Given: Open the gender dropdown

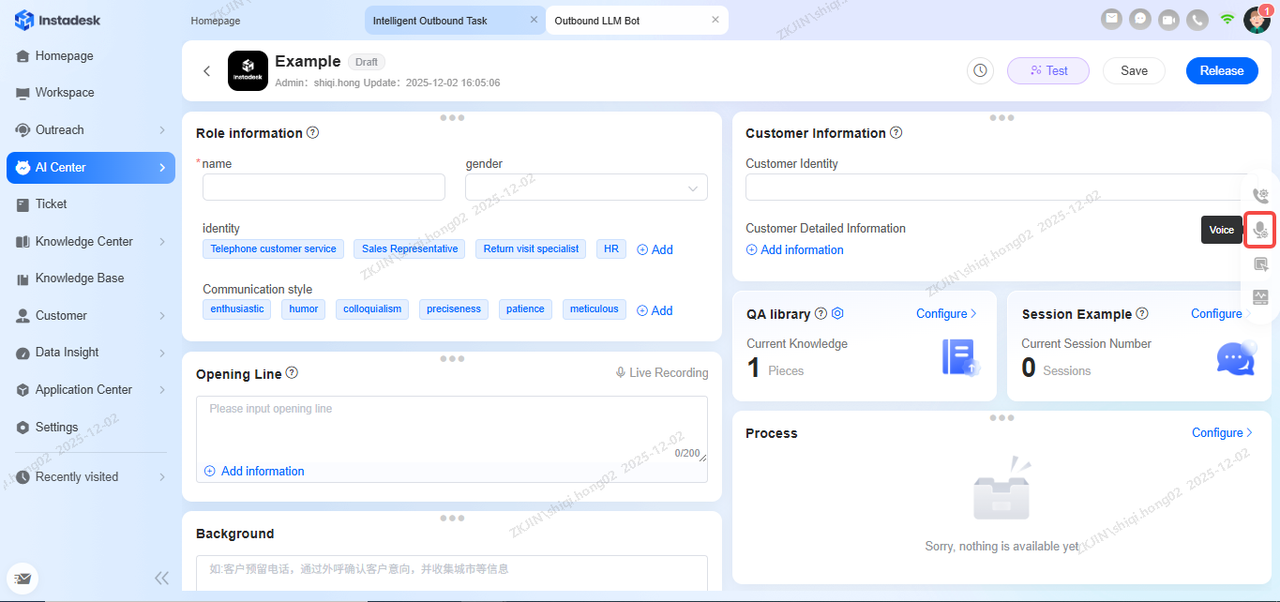Looking at the screenshot, I should click(586, 187).
